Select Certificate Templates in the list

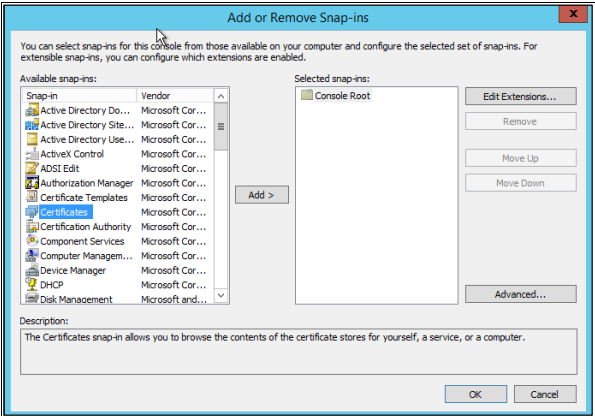point(84,197)
